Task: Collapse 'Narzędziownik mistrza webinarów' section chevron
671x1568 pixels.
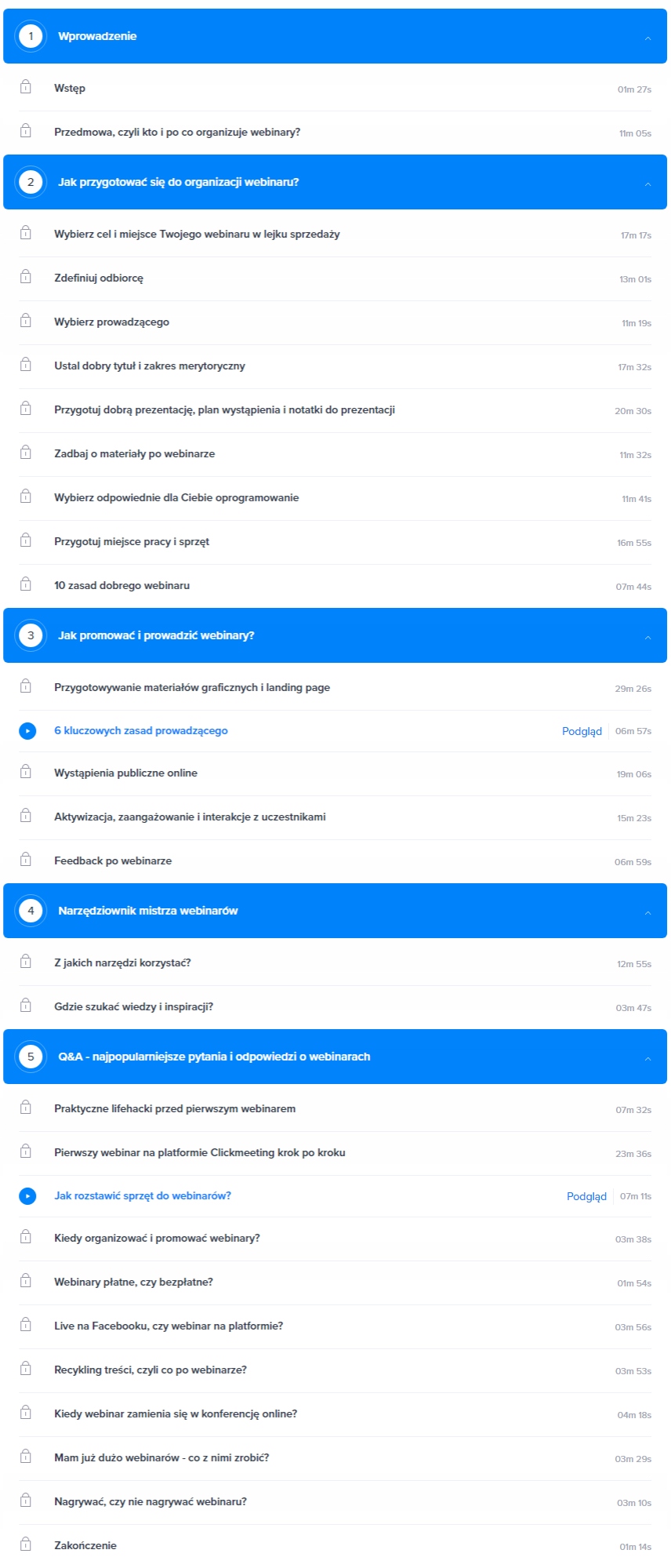Action: [x=647, y=912]
